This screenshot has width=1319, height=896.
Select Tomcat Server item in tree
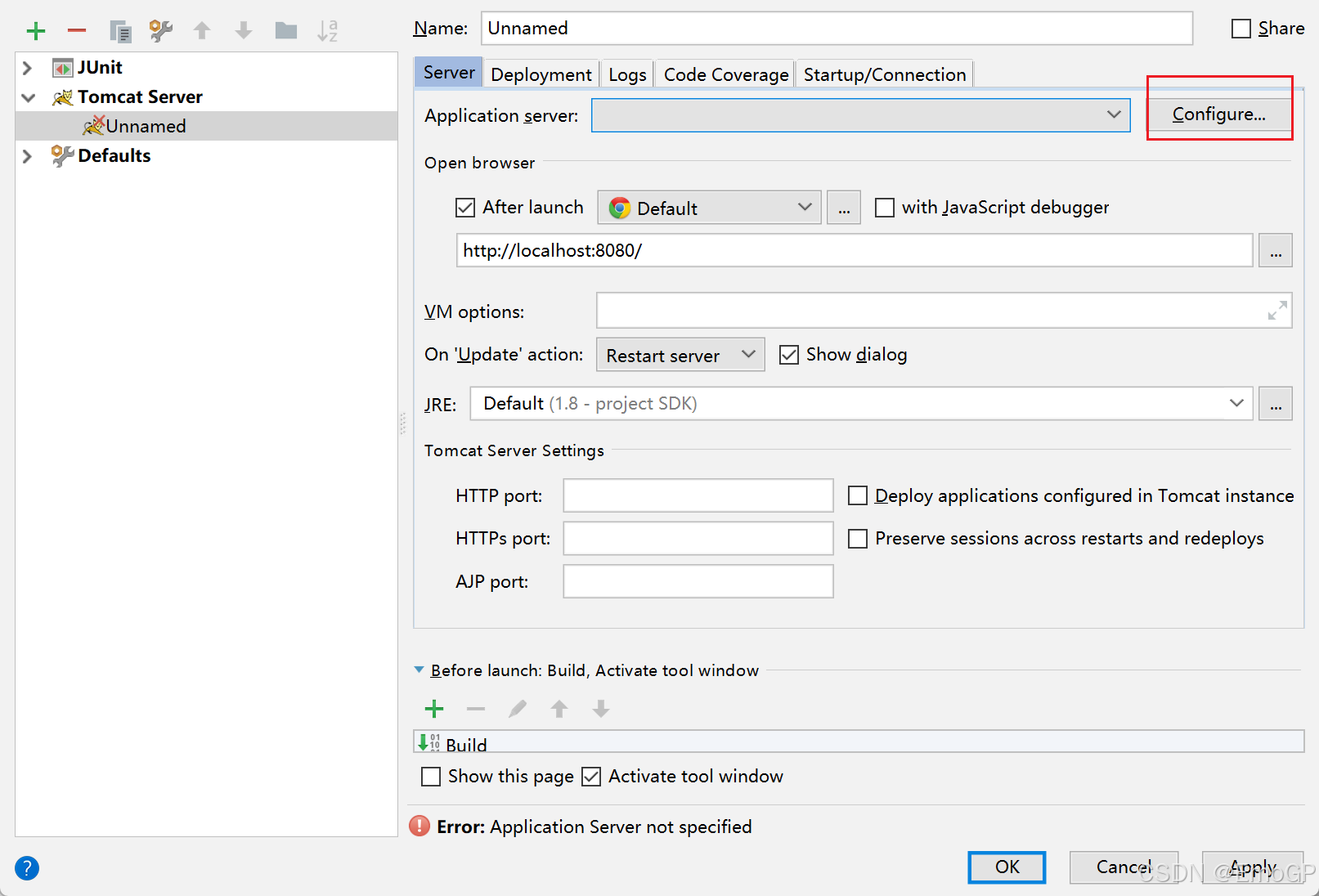140,97
